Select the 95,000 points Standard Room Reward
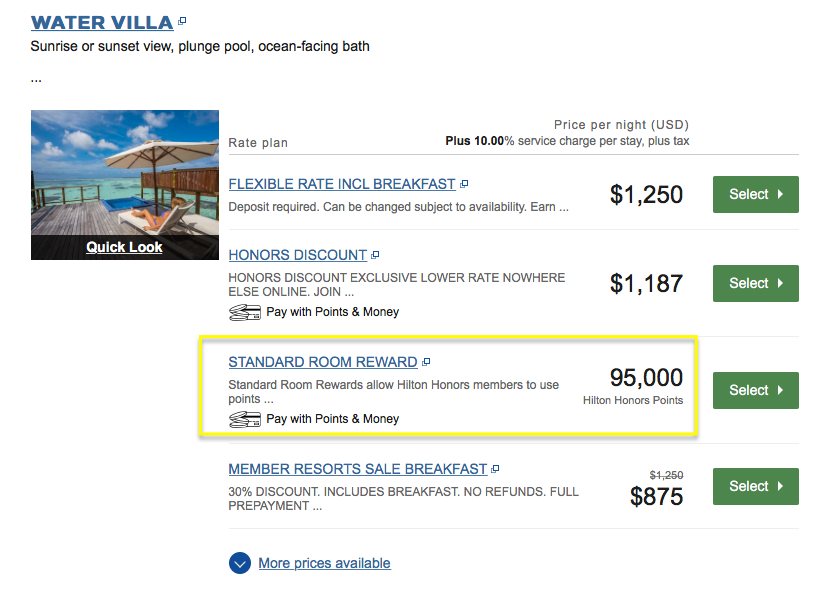Screen dimensions: 827x590 [x=755, y=391]
